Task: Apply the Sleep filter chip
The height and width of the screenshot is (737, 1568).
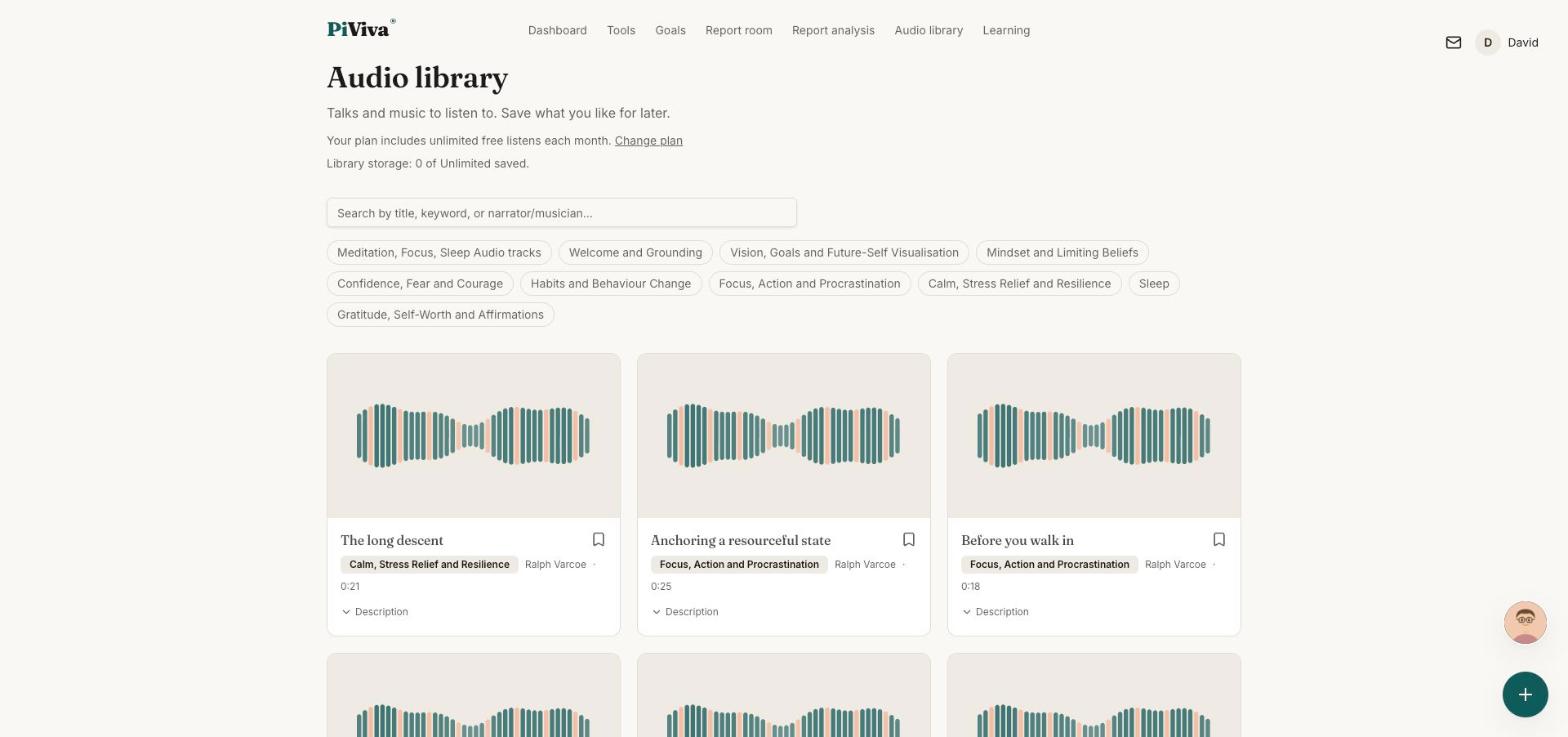Action: [x=1153, y=284]
